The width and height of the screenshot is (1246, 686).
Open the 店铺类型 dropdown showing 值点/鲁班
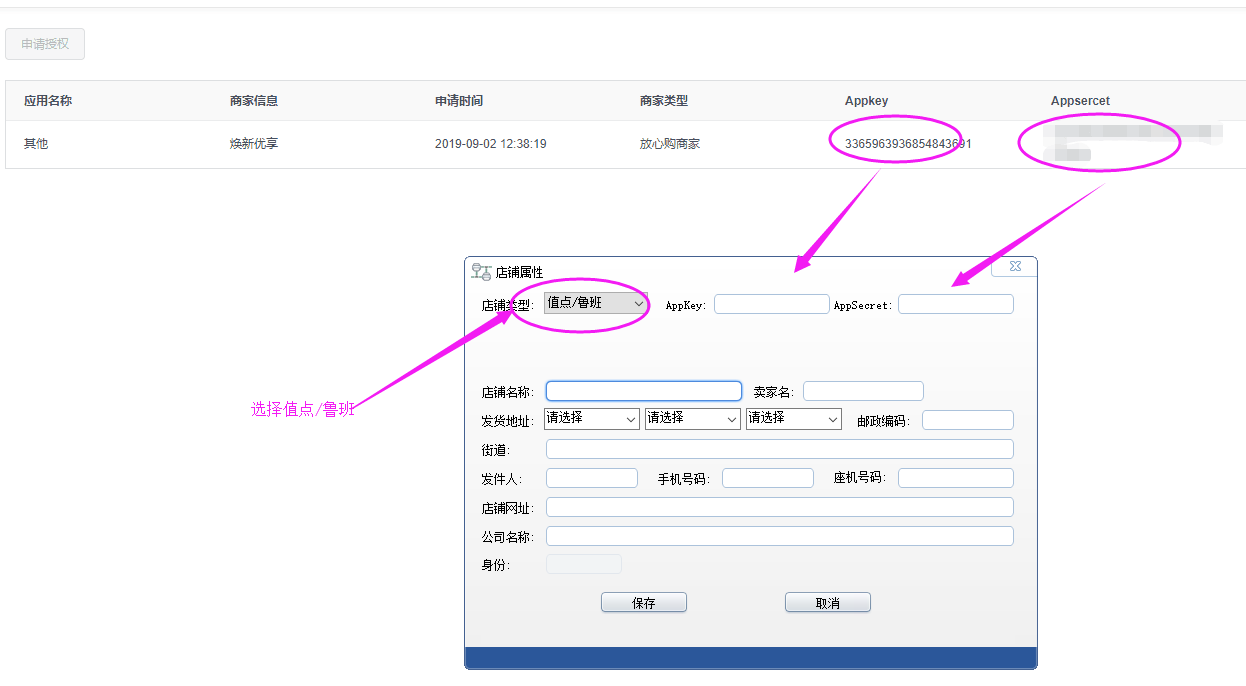coord(594,303)
